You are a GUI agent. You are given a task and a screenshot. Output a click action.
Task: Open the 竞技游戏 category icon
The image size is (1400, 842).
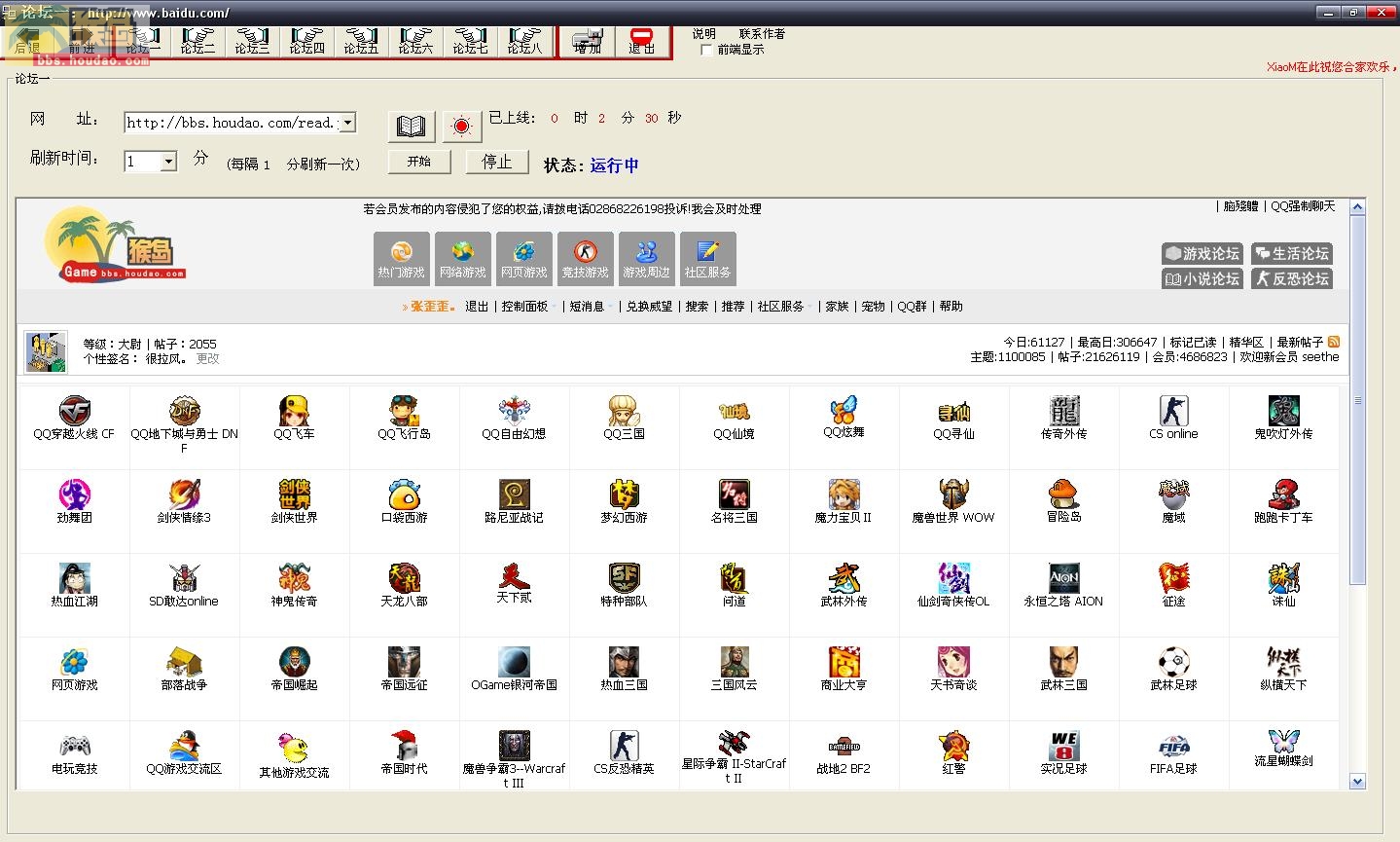(x=586, y=259)
